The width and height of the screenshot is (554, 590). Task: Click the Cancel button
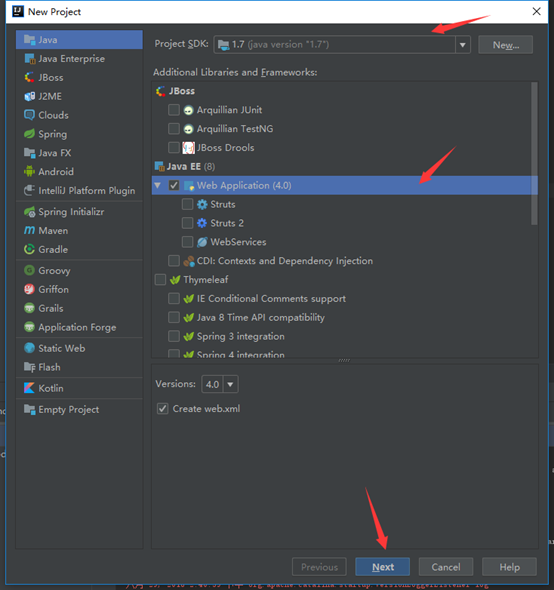pyautogui.click(x=446, y=567)
